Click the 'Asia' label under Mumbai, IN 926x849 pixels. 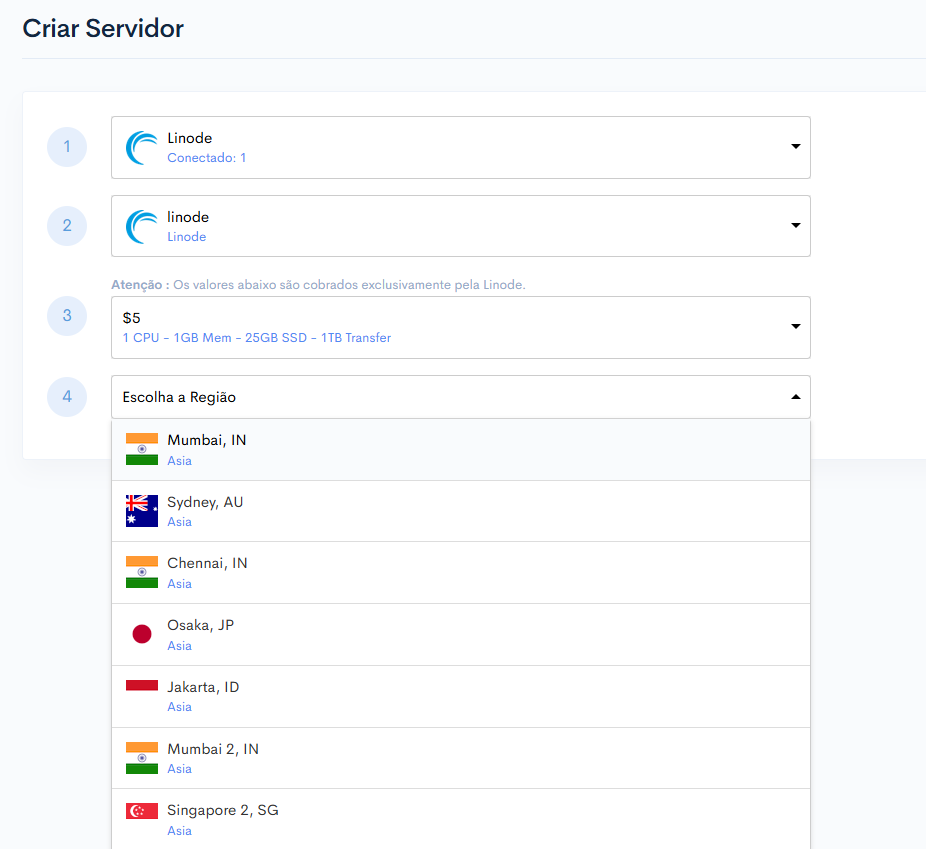click(x=180, y=461)
